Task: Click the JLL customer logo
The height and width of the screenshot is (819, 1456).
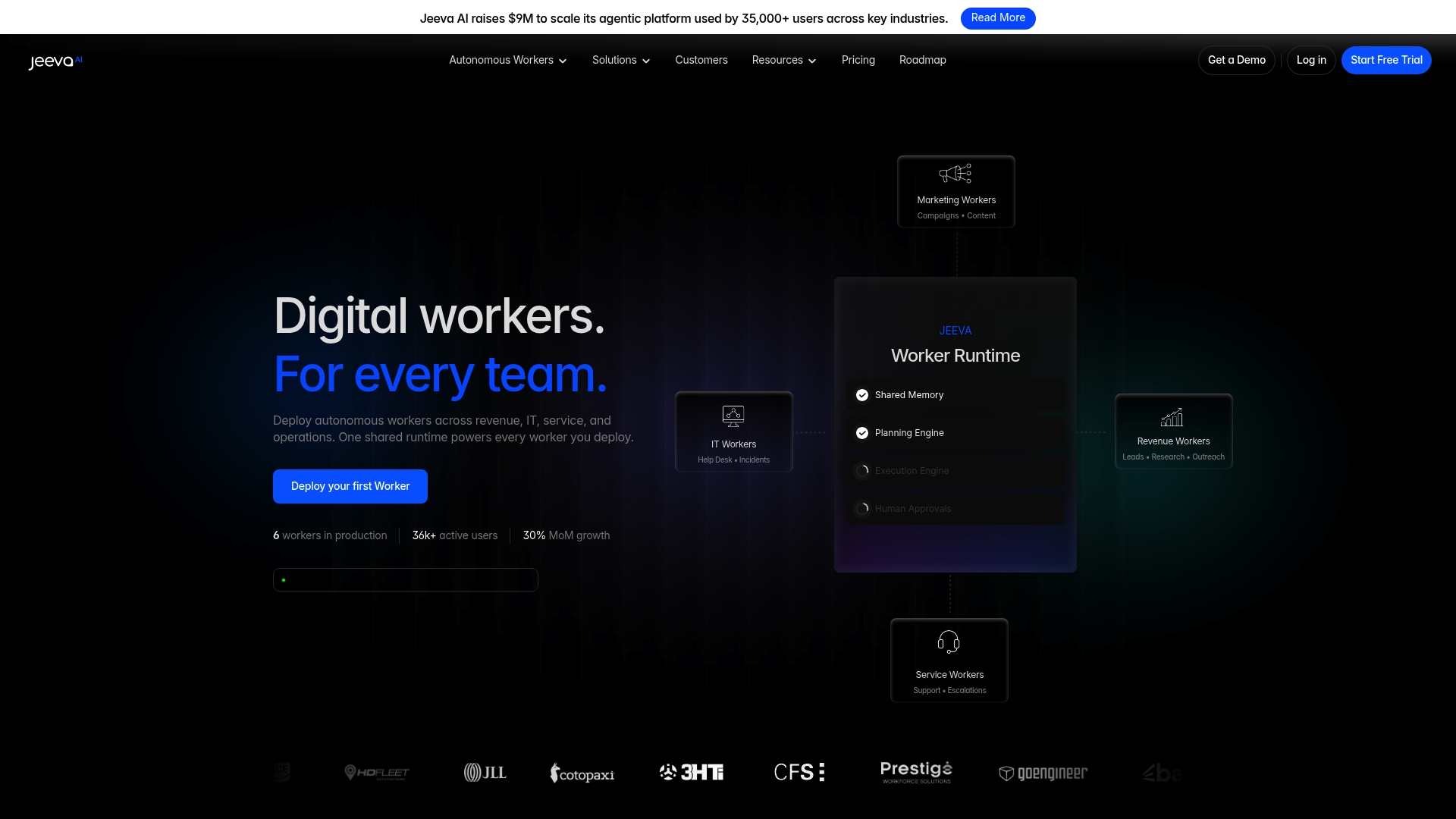Action: click(485, 773)
